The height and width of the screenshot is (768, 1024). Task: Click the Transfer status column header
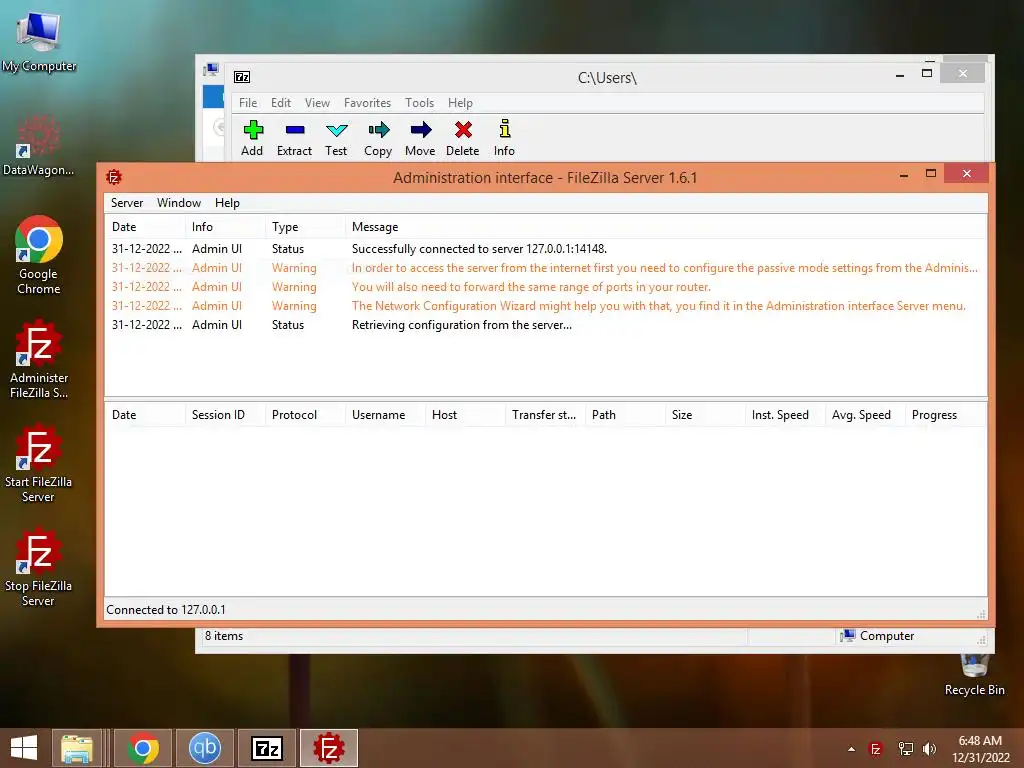click(x=545, y=415)
